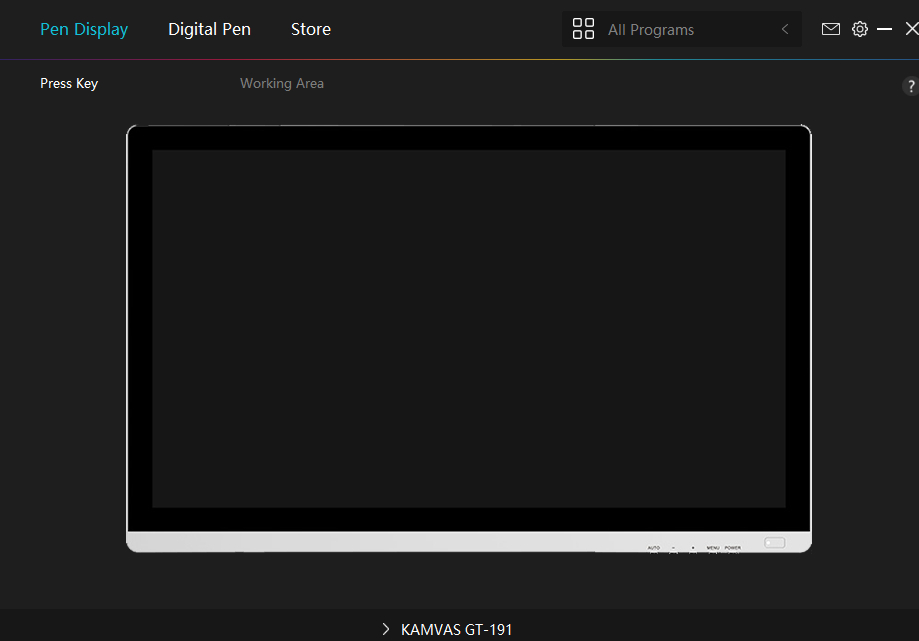Switch to the Working Area section
This screenshot has height=641, width=919.
[x=282, y=83]
